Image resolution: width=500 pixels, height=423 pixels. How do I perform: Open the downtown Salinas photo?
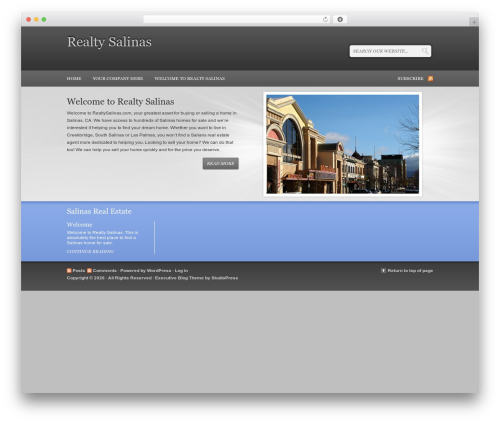(x=343, y=144)
